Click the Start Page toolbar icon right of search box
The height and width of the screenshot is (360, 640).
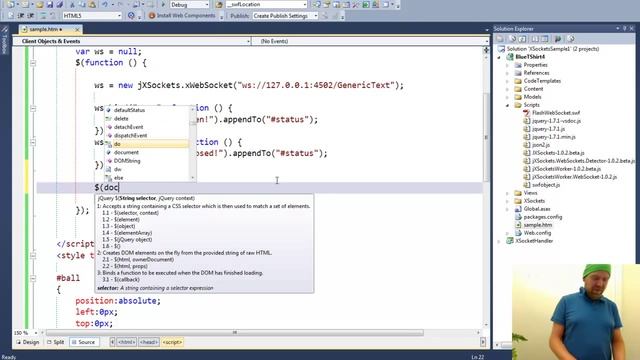317,4
